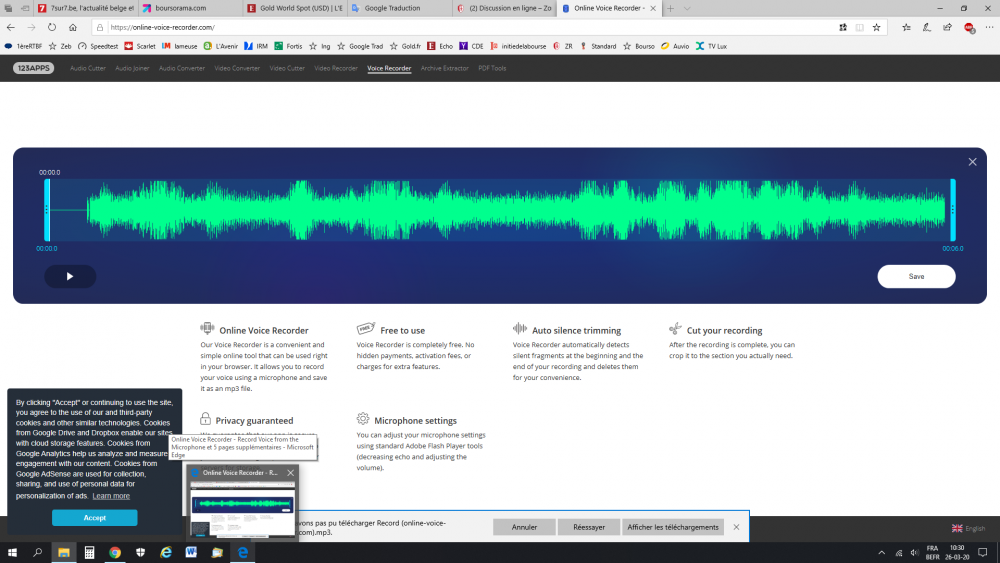The height and width of the screenshot is (563, 1000).
Task: Click the right trim handle on waveform
Action: [x=952, y=210]
